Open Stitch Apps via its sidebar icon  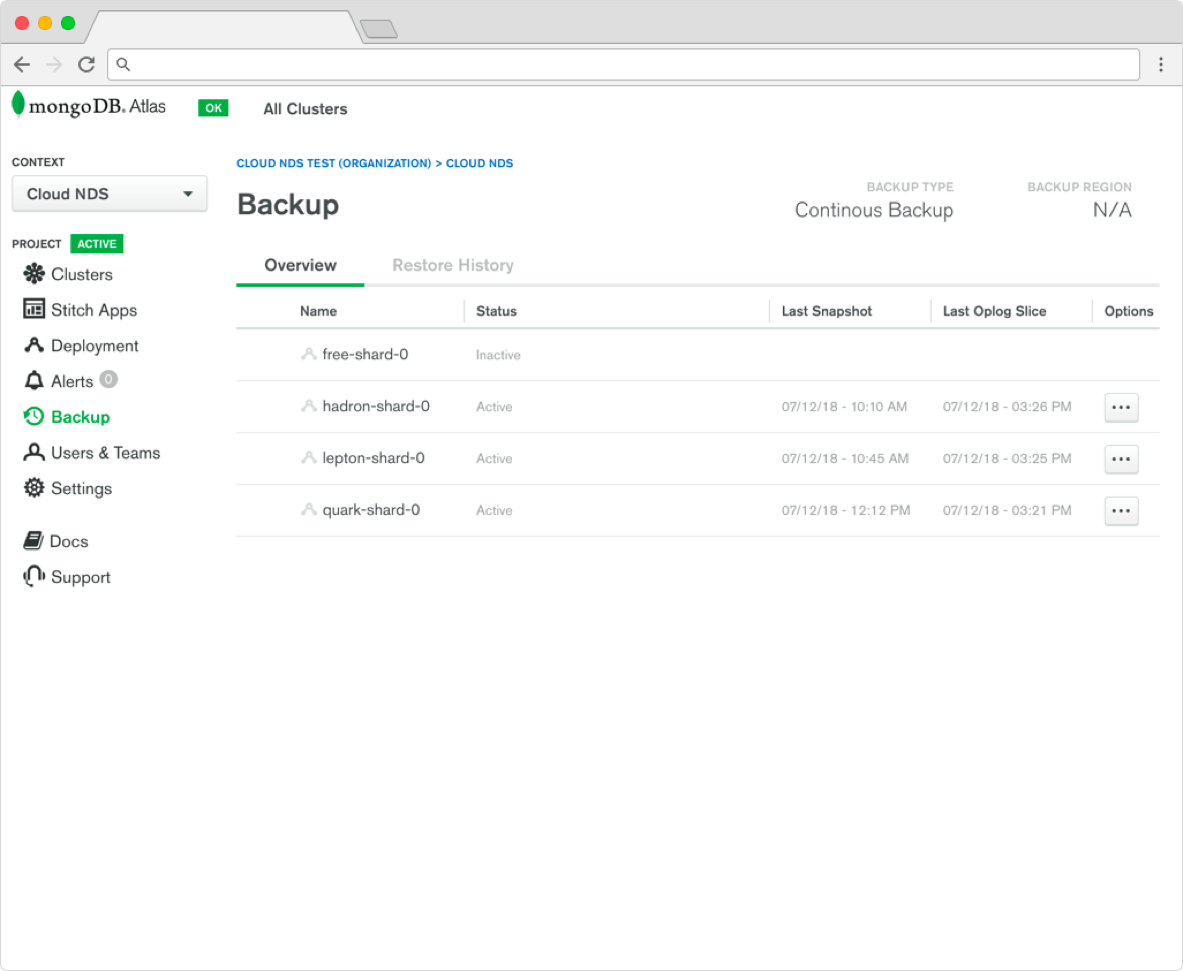coord(34,309)
